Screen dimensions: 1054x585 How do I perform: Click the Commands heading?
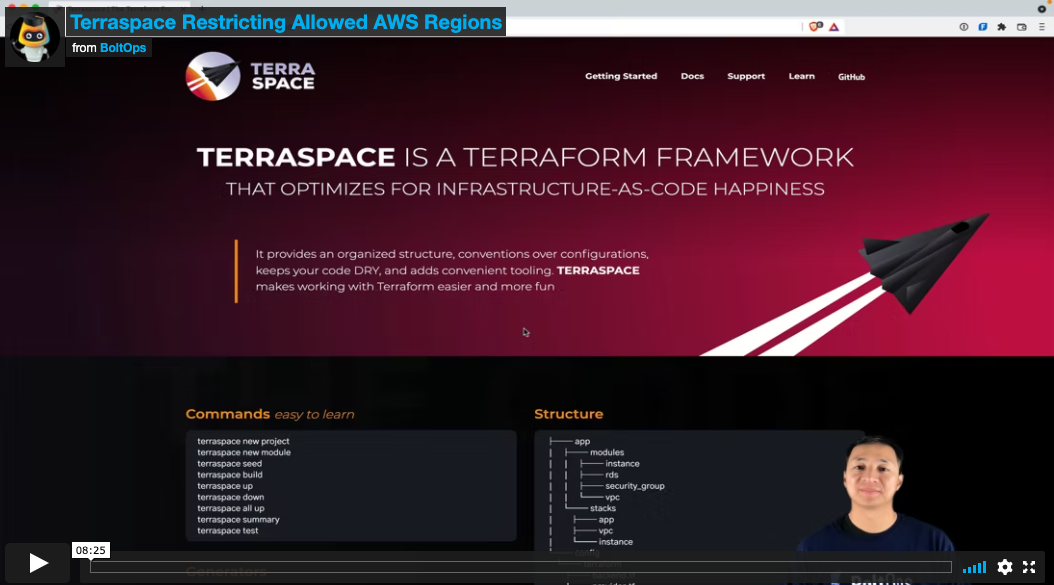[x=227, y=414]
